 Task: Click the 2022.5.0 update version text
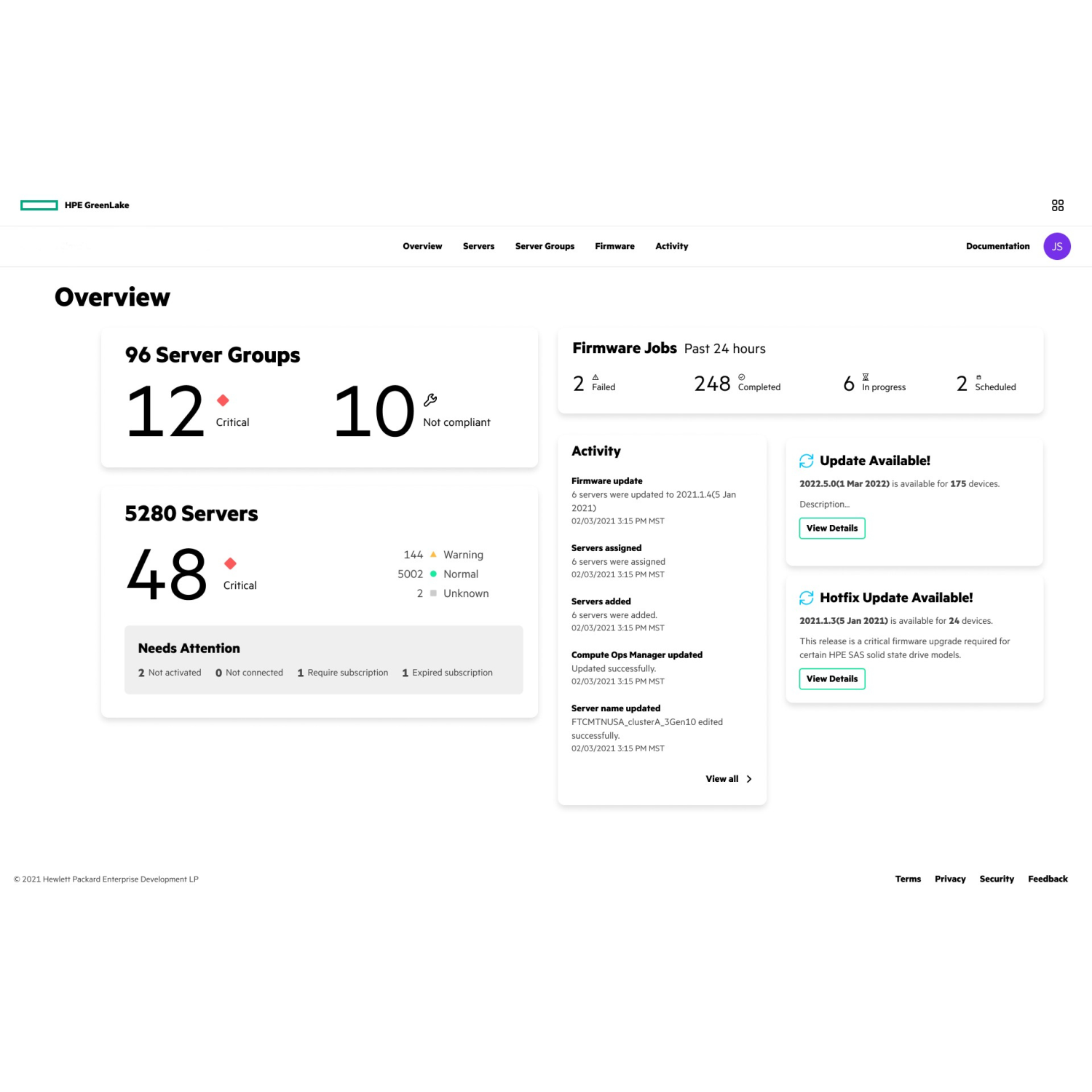click(844, 484)
